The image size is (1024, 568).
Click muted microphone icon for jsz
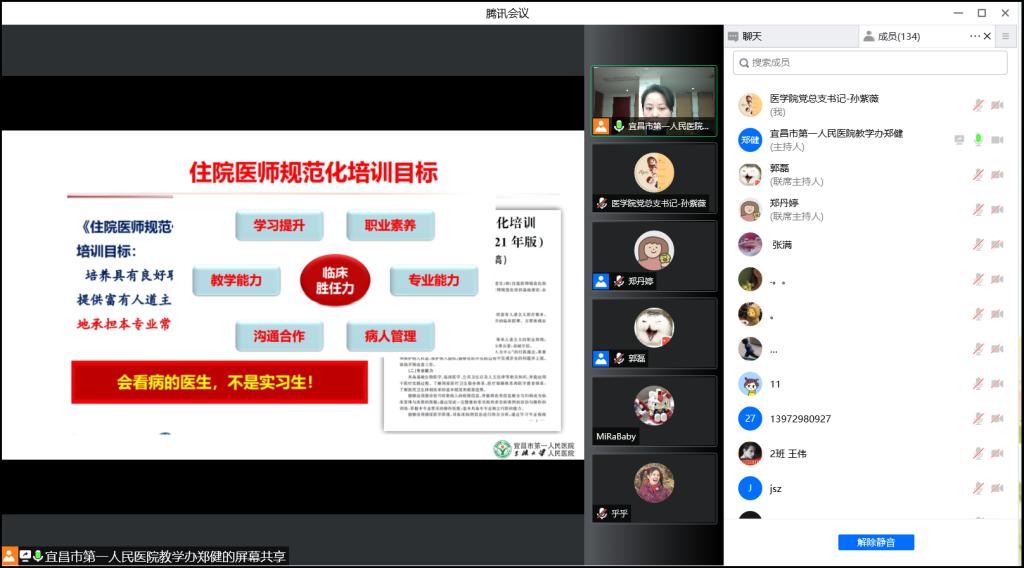(978, 488)
